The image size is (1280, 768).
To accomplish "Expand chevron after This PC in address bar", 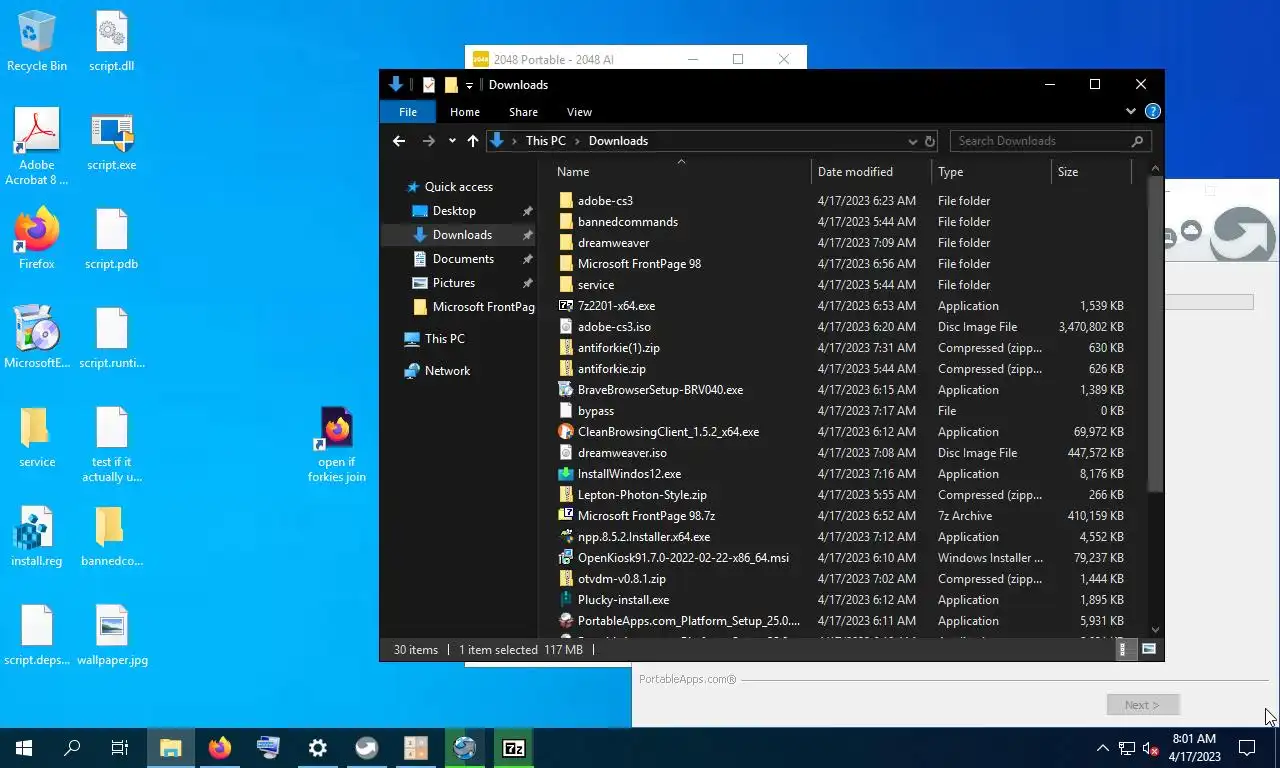I will (x=577, y=141).
